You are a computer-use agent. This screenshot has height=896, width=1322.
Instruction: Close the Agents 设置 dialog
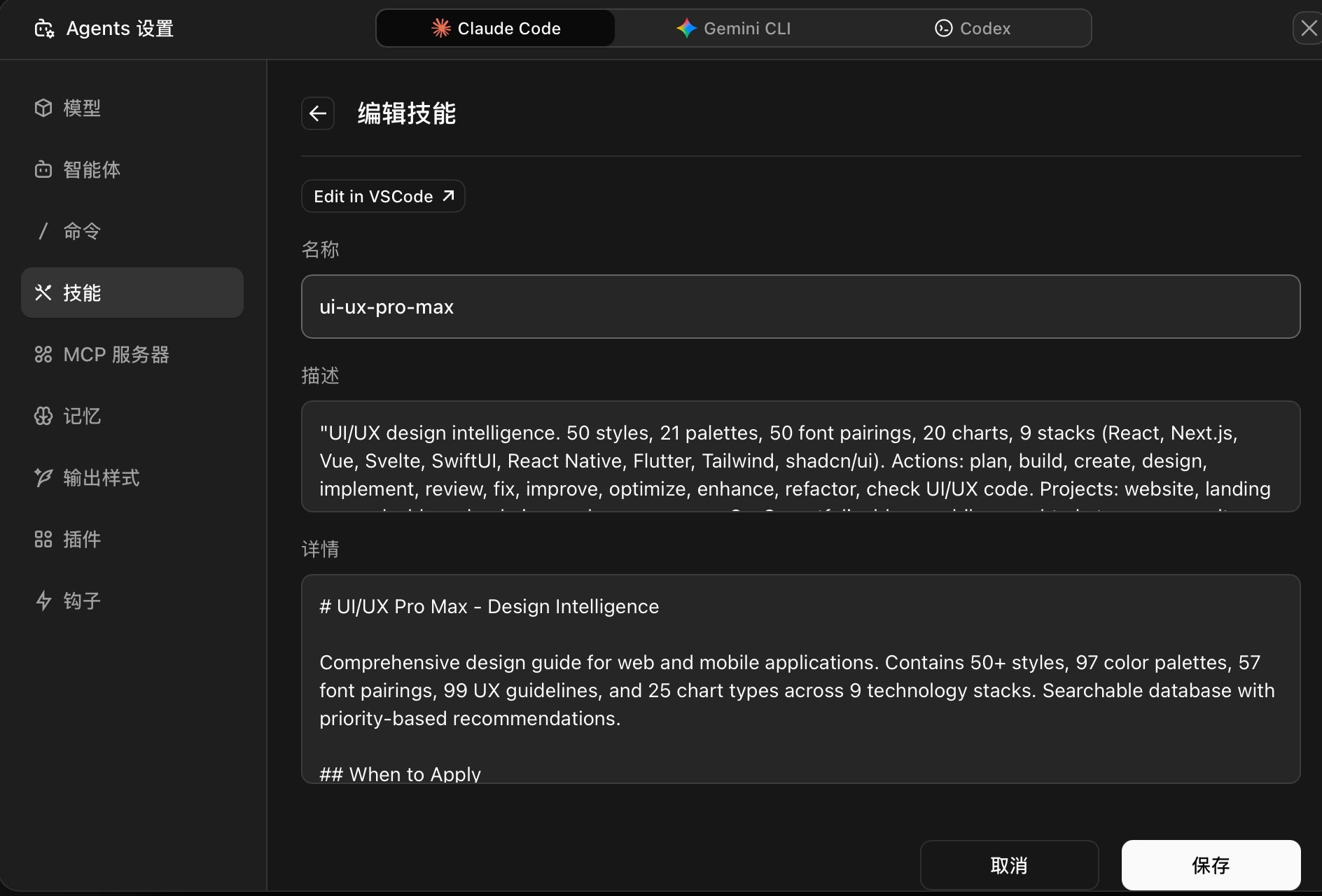[1308, 28]
